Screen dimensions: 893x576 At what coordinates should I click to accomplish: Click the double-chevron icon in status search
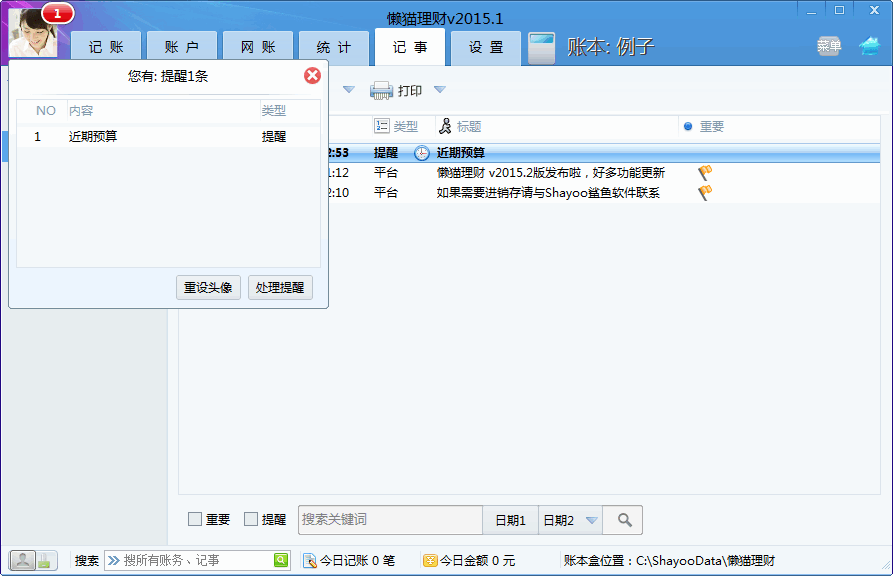point(114,561)
